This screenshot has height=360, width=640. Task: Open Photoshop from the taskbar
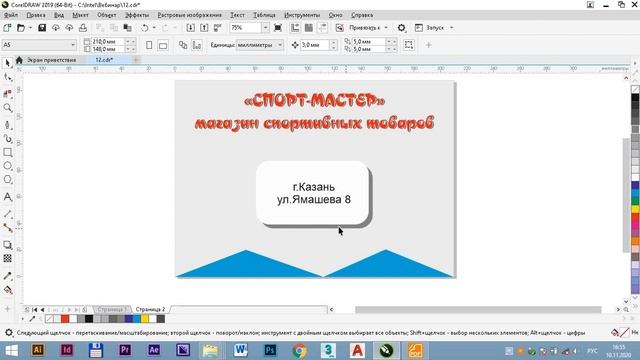click(x=270, y=351)
